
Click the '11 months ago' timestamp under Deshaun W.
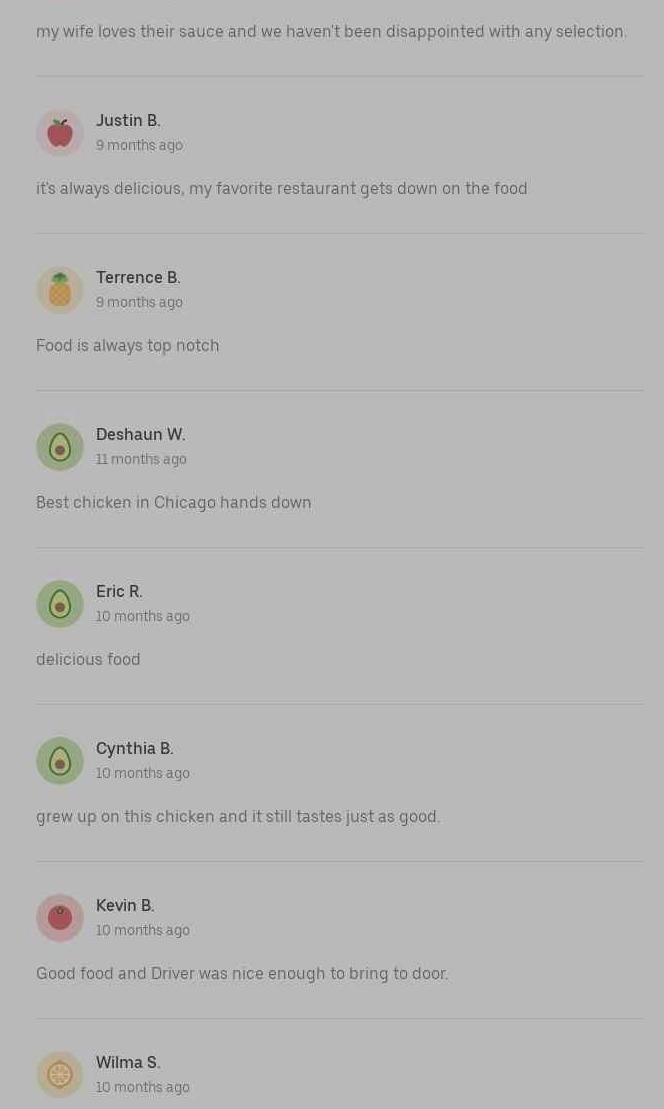click(141, 459)
